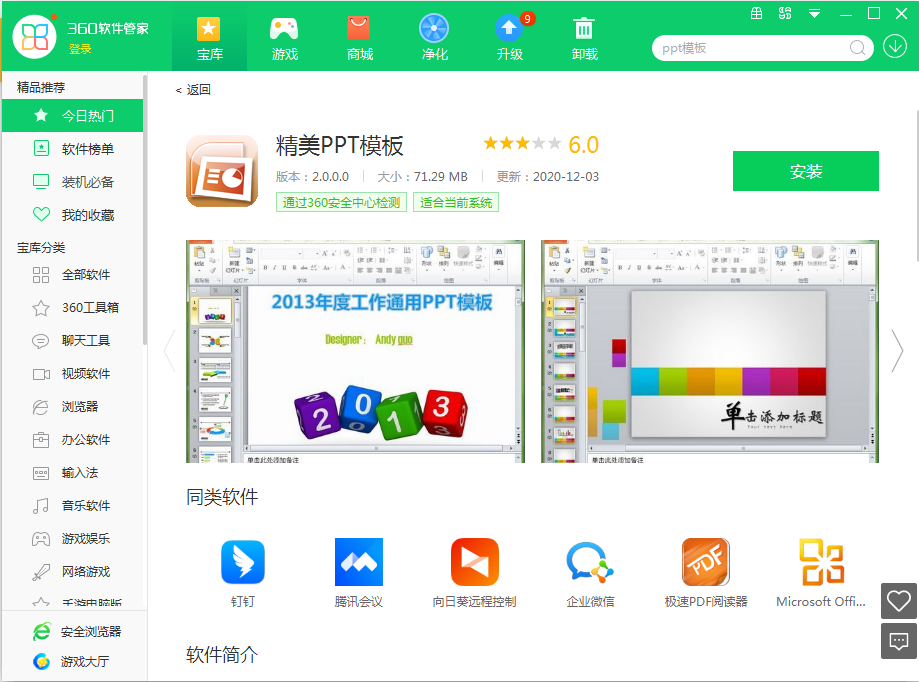Click the 登录 login link

tap(80, 49)
